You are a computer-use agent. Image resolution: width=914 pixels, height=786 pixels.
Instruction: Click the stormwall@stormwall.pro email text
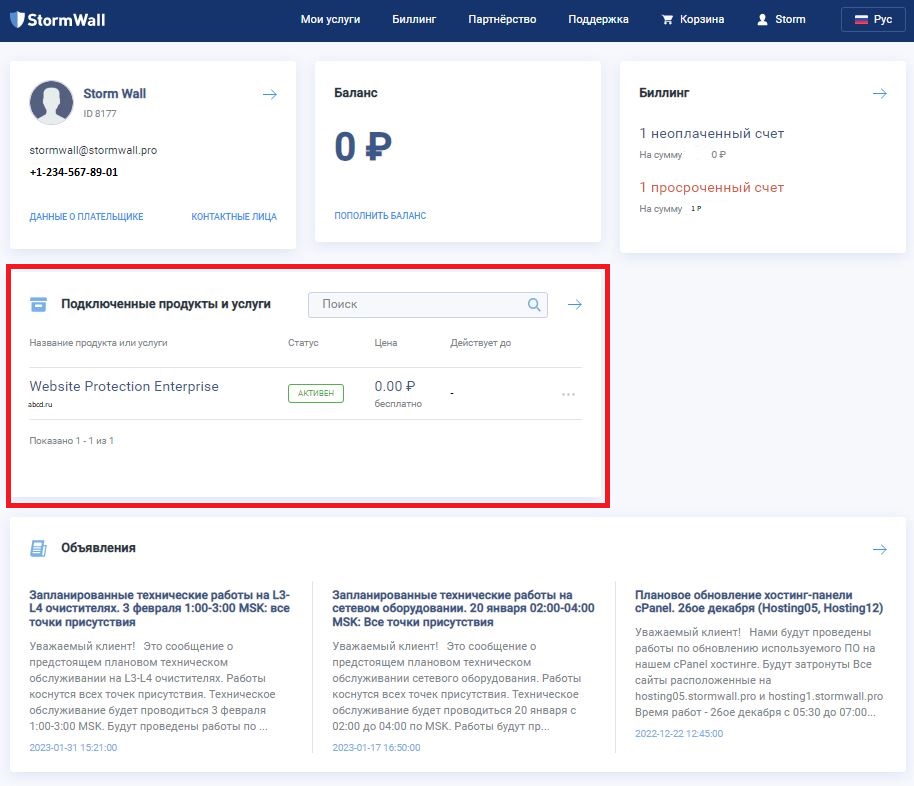click(93, 150)
